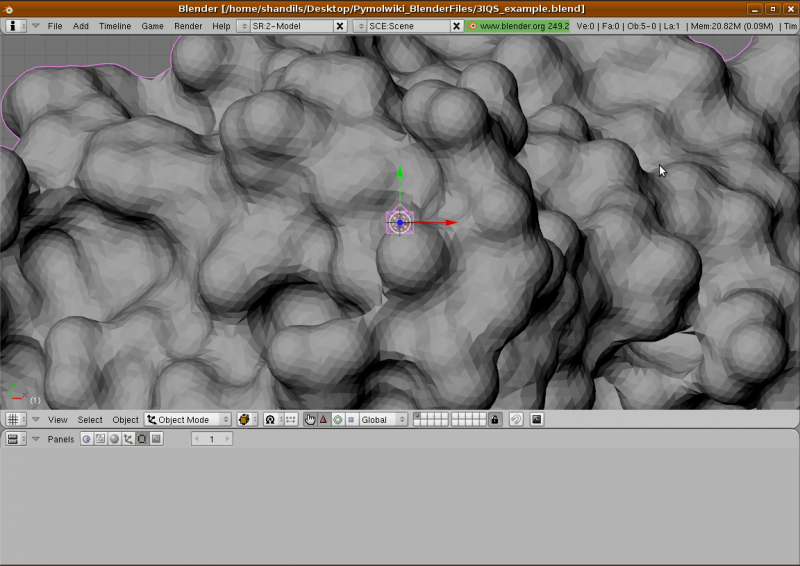Click the Select menu in 3D view header
This screenshot has height=566, width=800.
coord(90,420)
